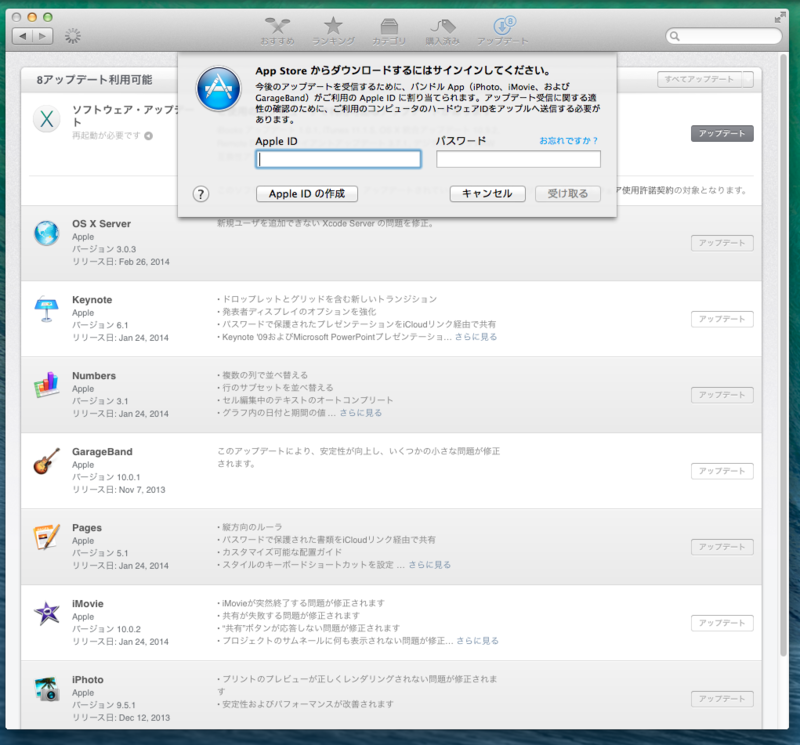Open the おすすめ (Featured) toolbar tab
This screenshot has width=800, height=745.
(278, 31)
